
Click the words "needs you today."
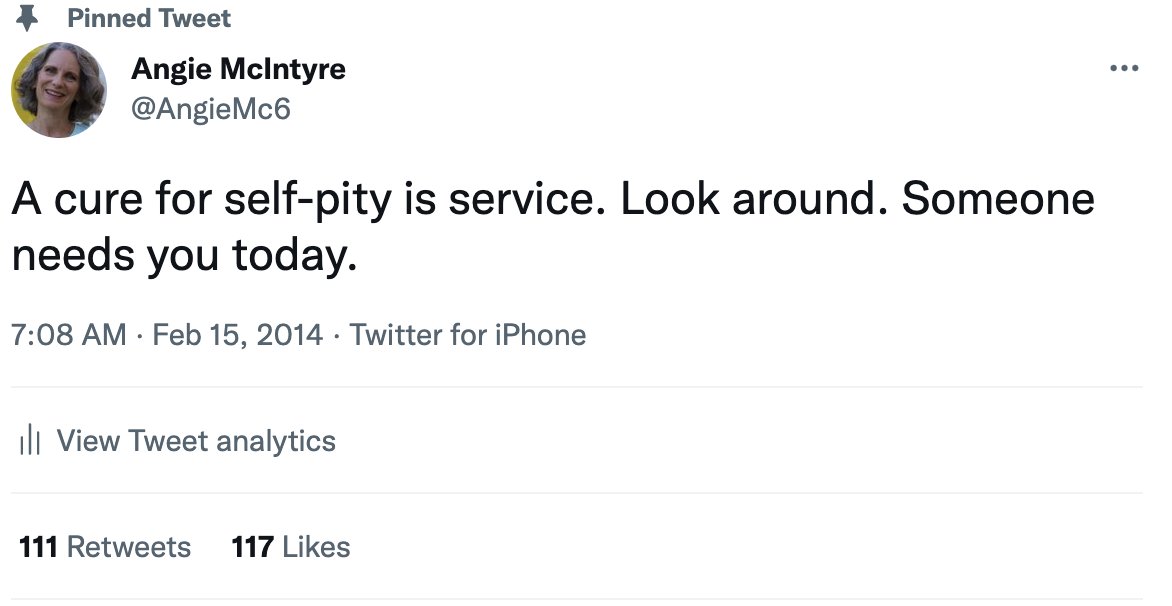pos(184,257)
